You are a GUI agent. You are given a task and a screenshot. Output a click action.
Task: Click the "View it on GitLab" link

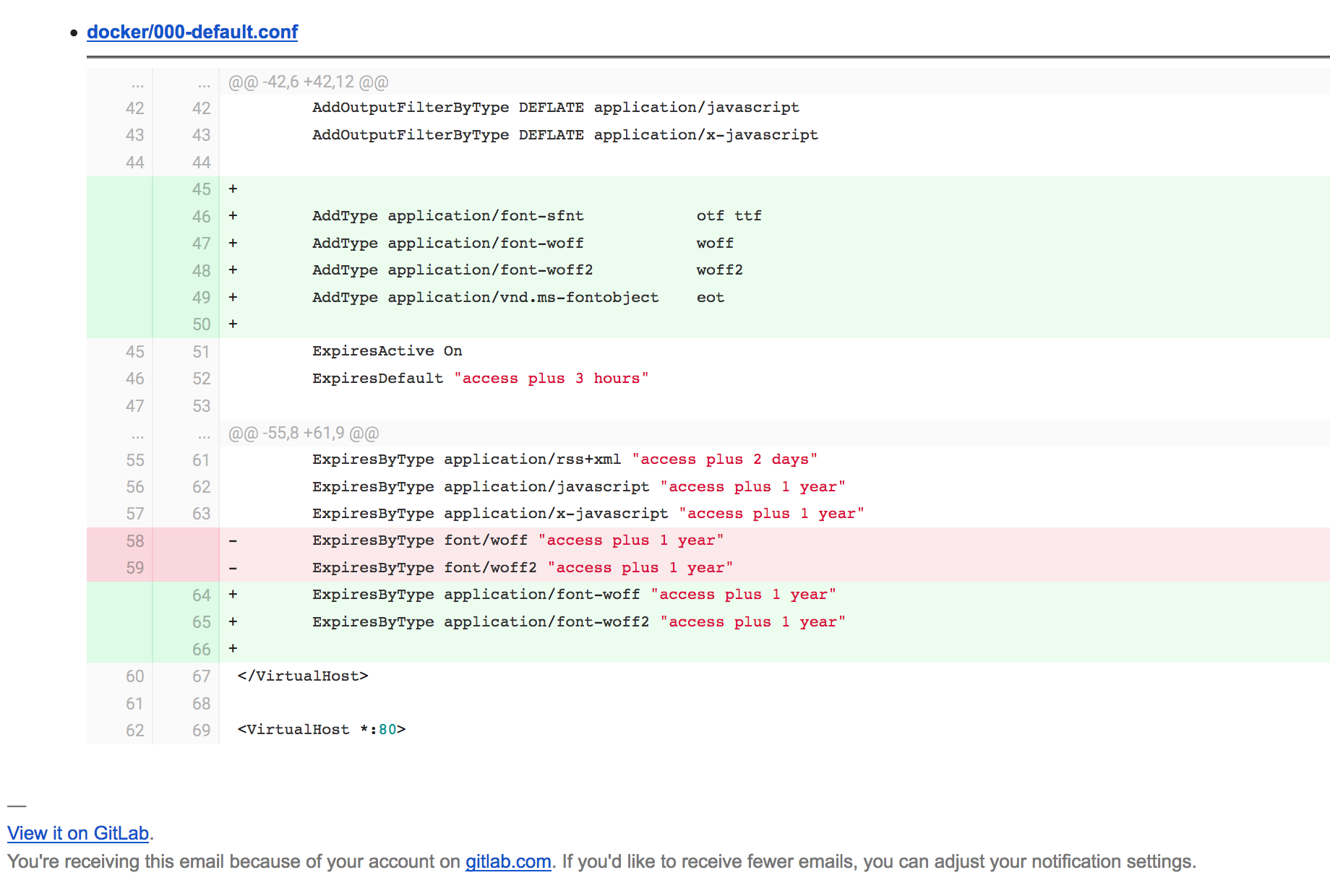[78, 833]
